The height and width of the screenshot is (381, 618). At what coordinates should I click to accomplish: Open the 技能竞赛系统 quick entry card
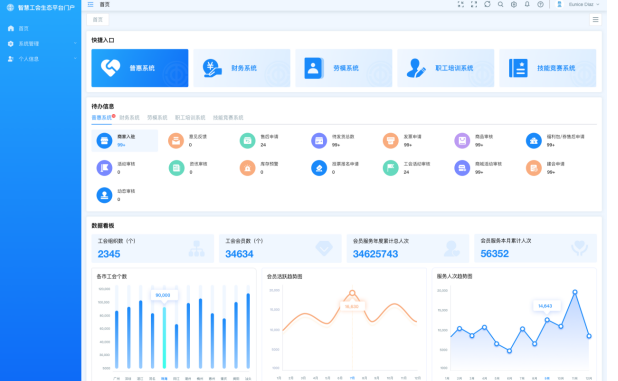coord(547,68)
